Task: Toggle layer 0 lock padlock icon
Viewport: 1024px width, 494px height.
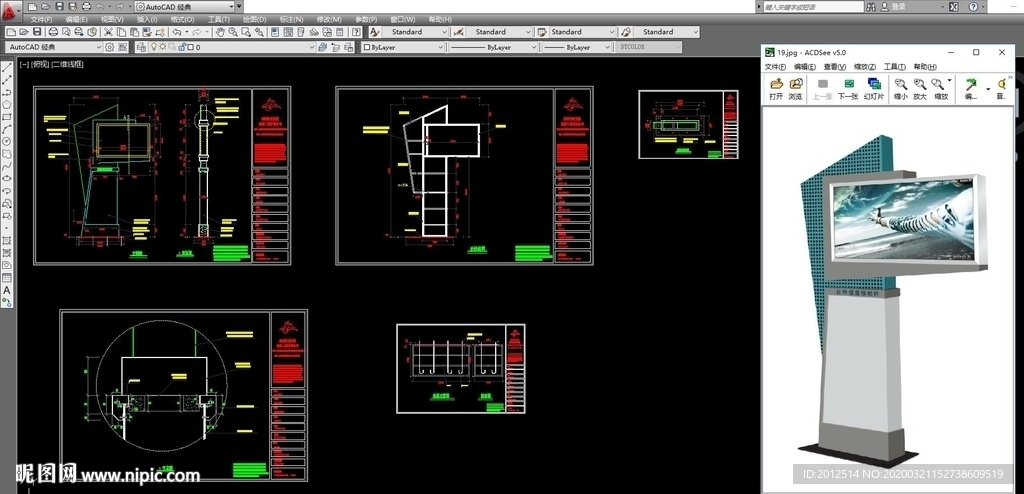Action: pyautogui.click(x=182, y=47)
